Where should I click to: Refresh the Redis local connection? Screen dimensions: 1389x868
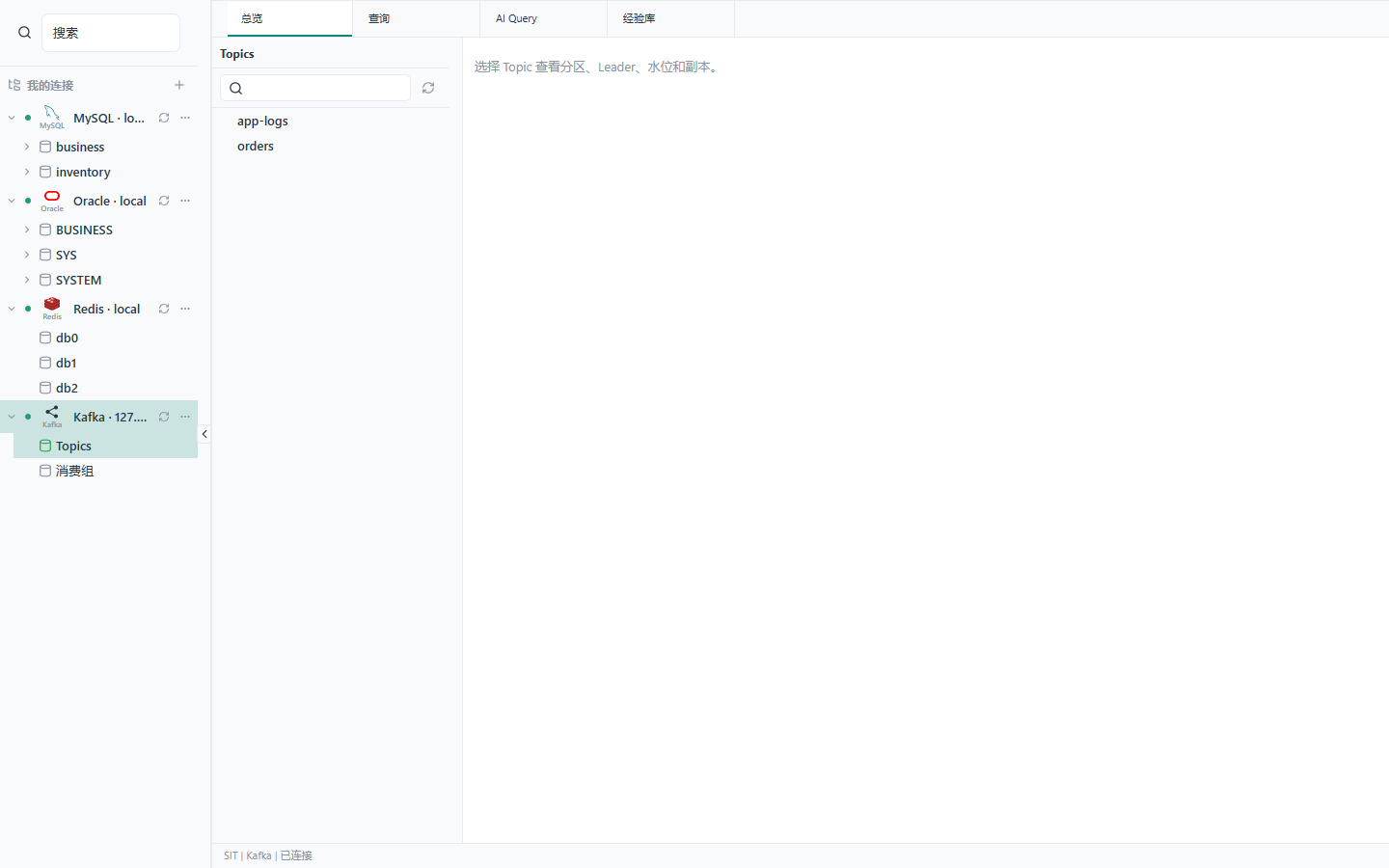pos(164,309)
